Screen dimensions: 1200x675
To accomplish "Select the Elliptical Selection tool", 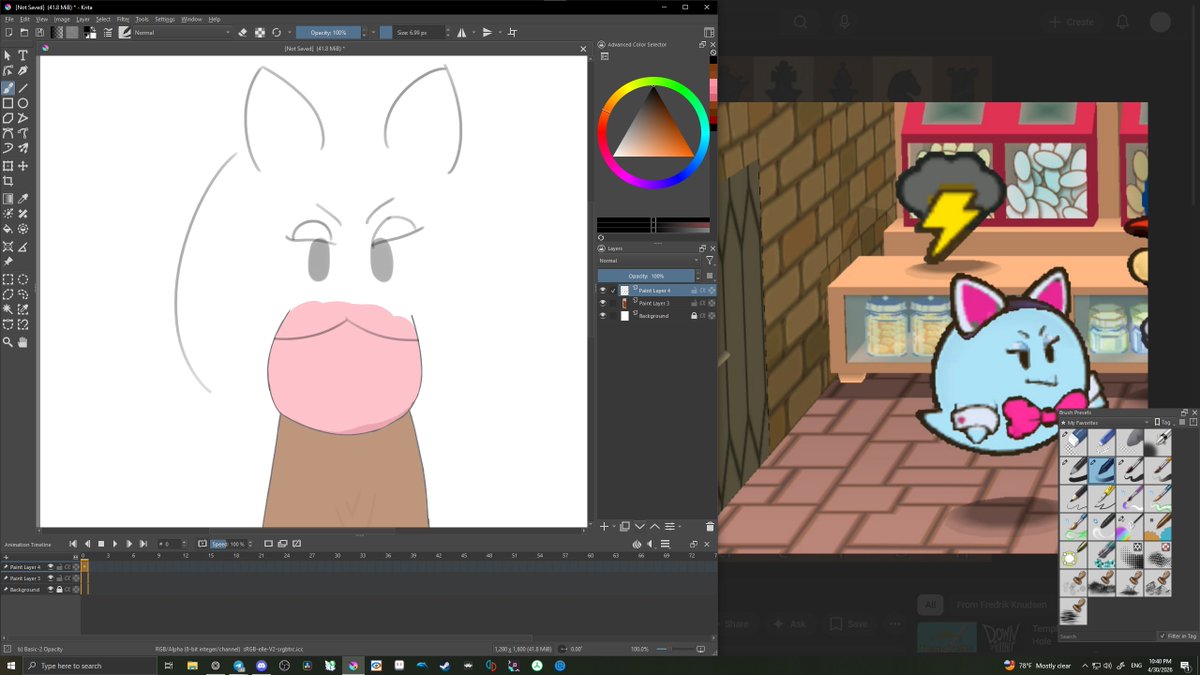I will [23, 280].
